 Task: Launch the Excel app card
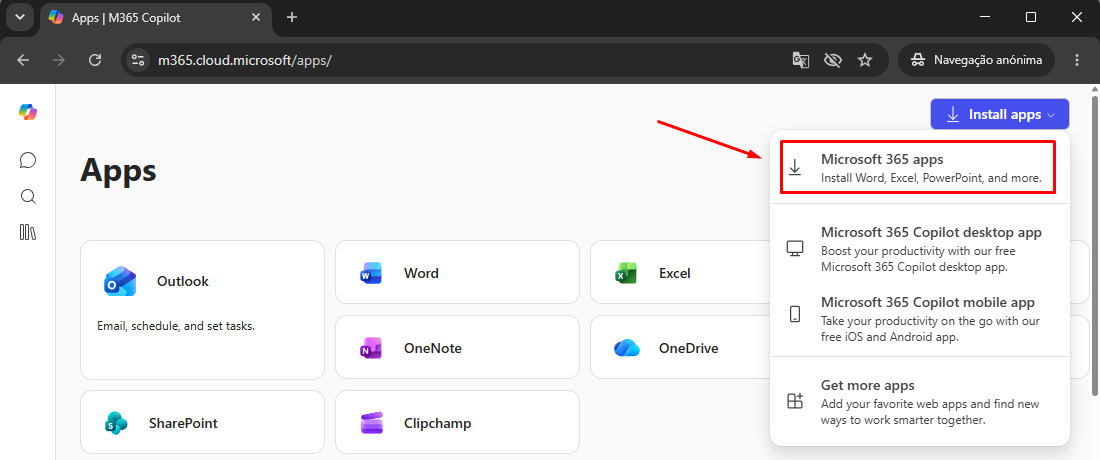tap(678, 273)
